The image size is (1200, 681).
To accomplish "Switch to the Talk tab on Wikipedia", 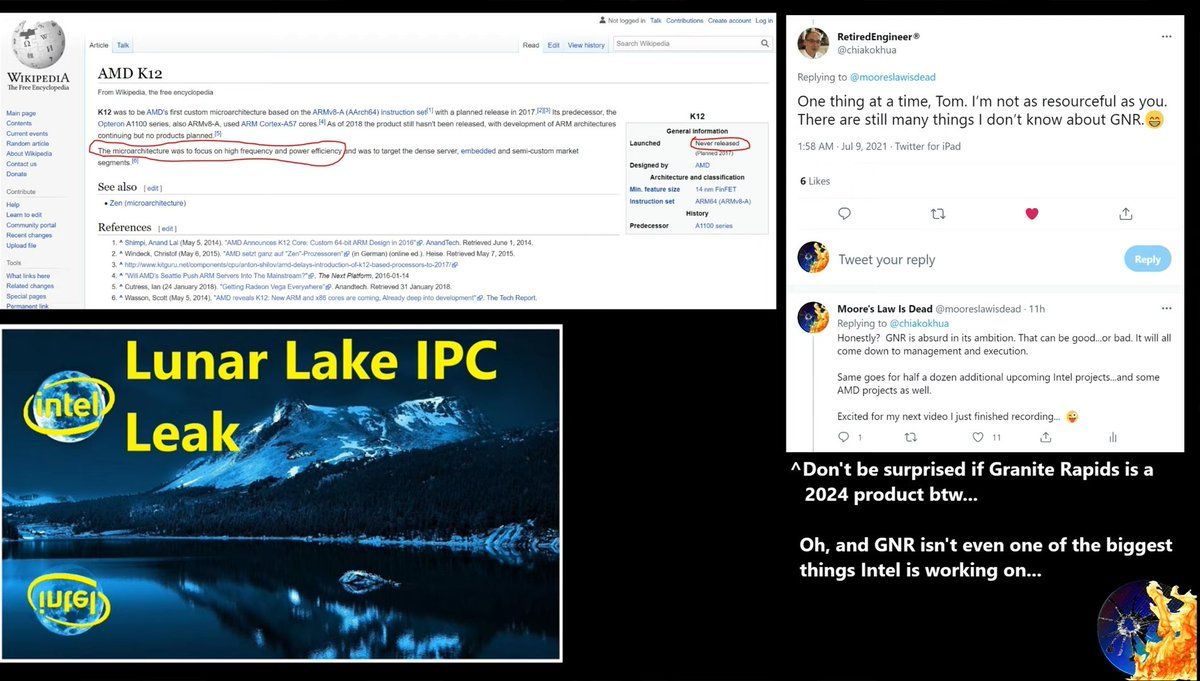I will pos(123,45).
